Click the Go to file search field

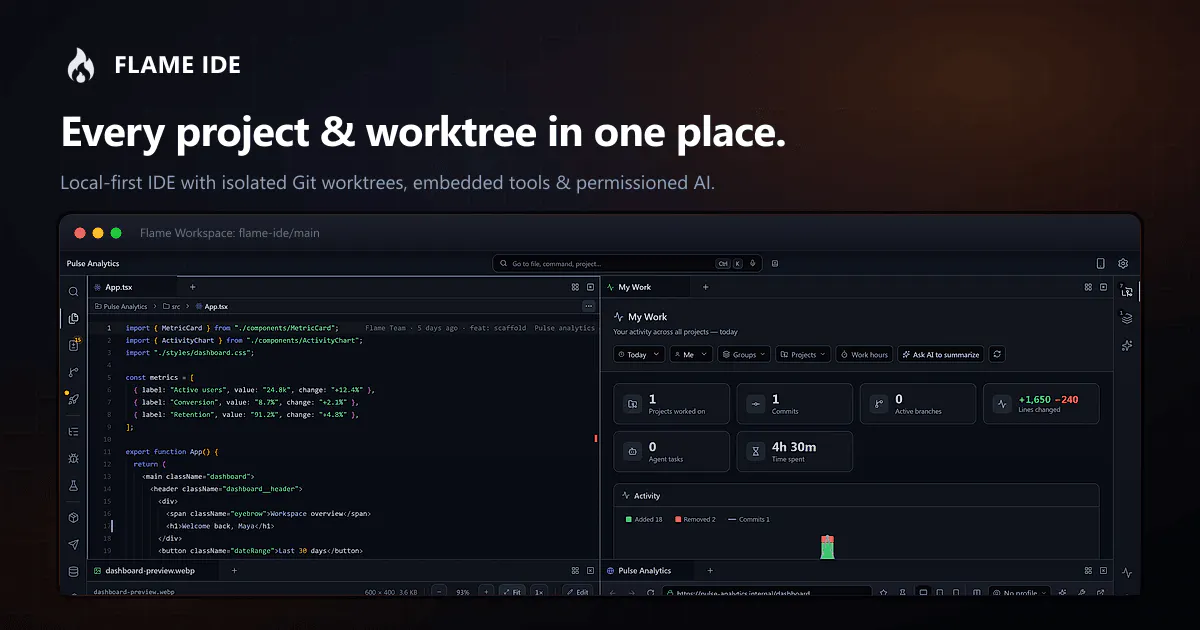(x=627, y=264)
